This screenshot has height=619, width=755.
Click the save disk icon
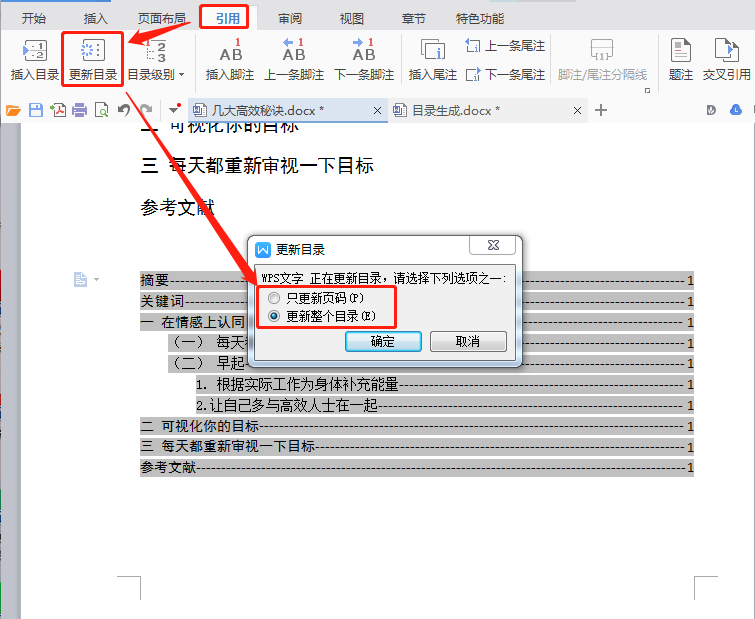tap(36, 111)
